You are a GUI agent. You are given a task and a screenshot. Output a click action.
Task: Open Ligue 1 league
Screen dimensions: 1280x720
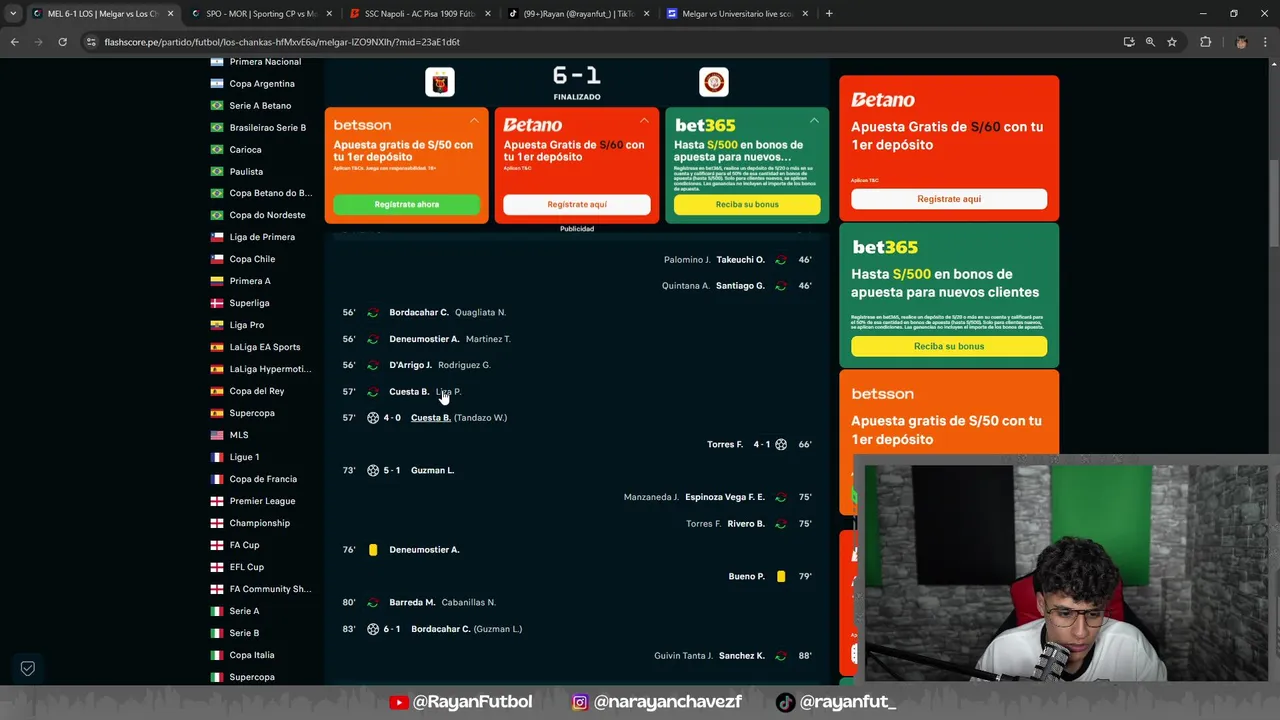pos(244,457)
